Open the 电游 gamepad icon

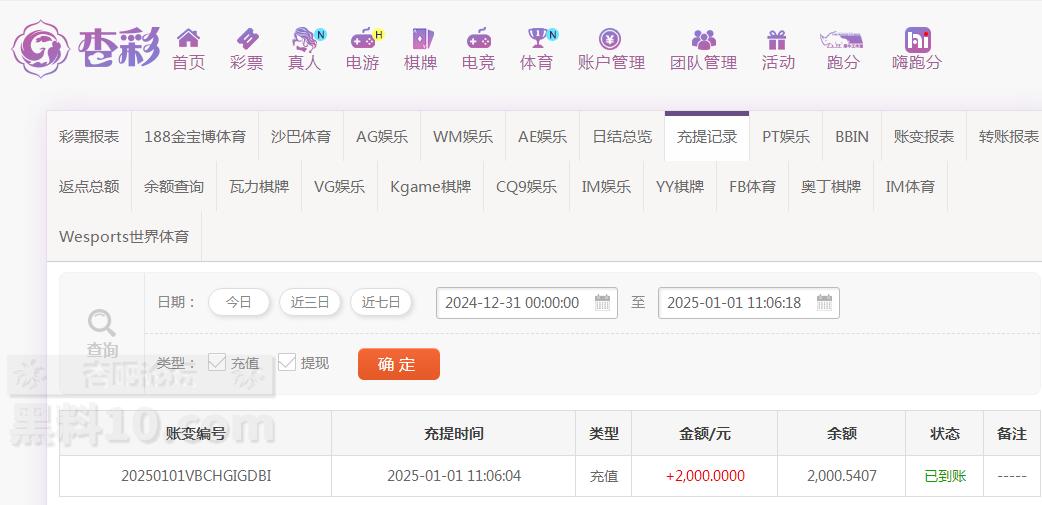click(x=362, y=39)
